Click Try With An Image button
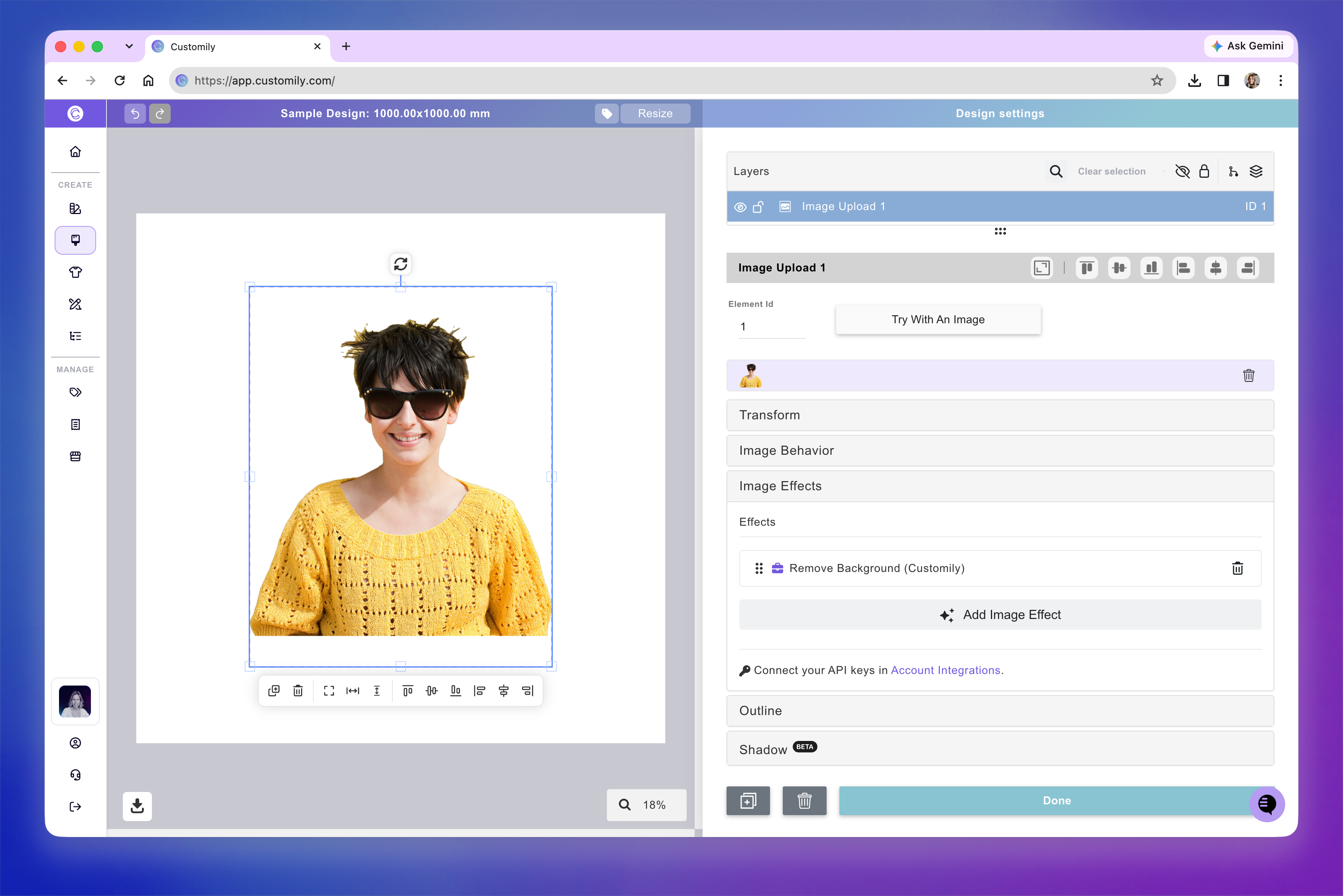The width and height of the screenshot is (1343, 896). (937, 319)
